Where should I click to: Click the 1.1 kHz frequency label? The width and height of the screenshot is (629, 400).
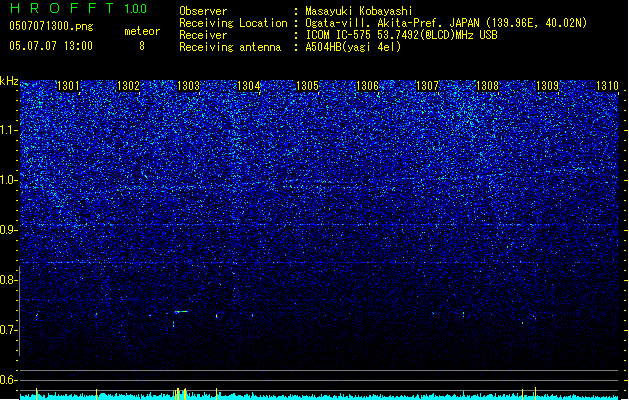click(x=9, y=130)
